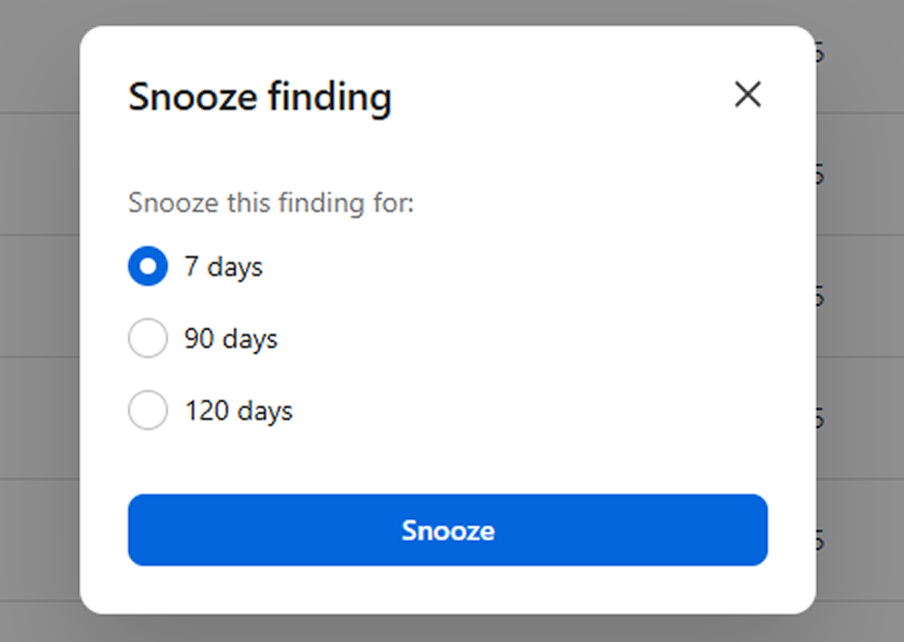Click the text label 120 days
Image resolution: width=904 pixels, height=642 pixels.
pyautogui.click(x=239, y=410)
